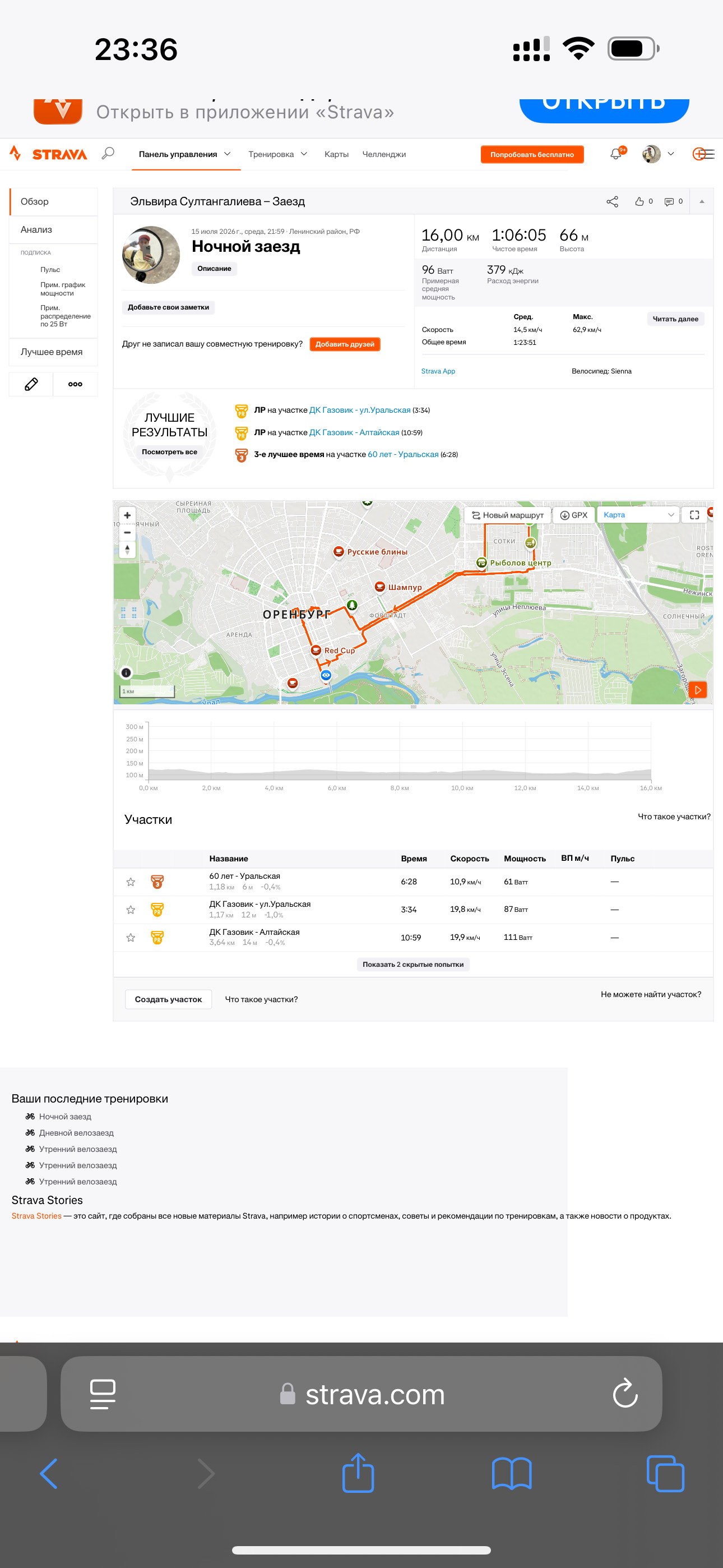
Task: Tap the Safari reload icon
Action: [625, 1393]
